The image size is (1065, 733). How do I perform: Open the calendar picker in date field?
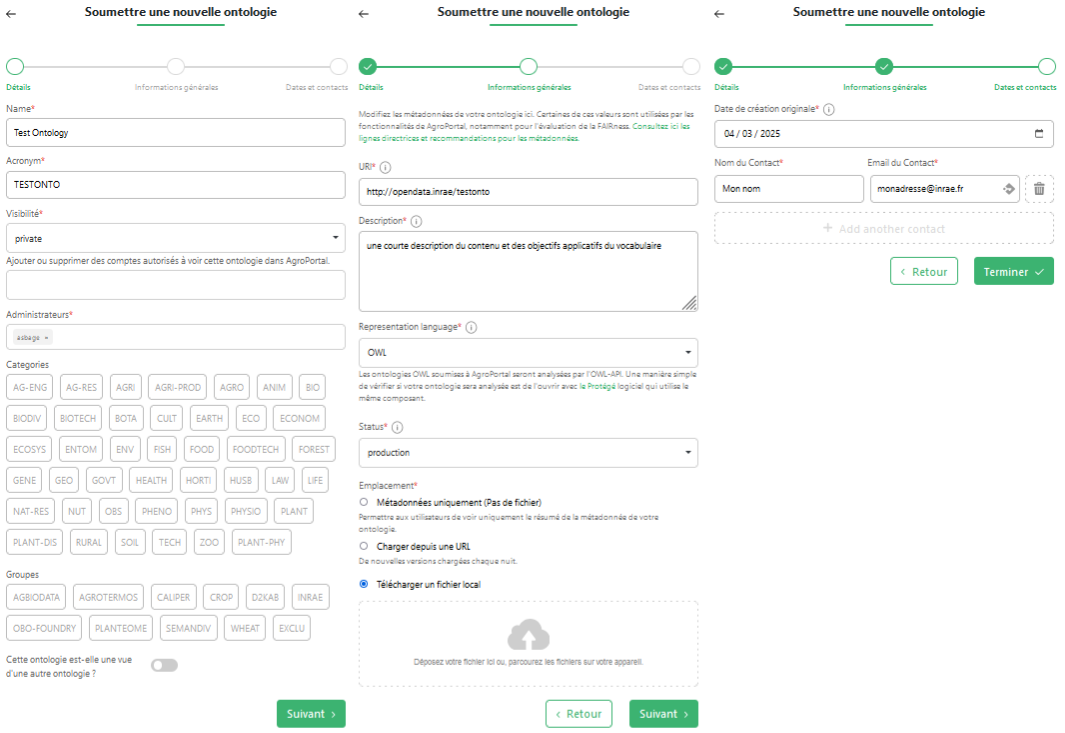coord(1039,134)
